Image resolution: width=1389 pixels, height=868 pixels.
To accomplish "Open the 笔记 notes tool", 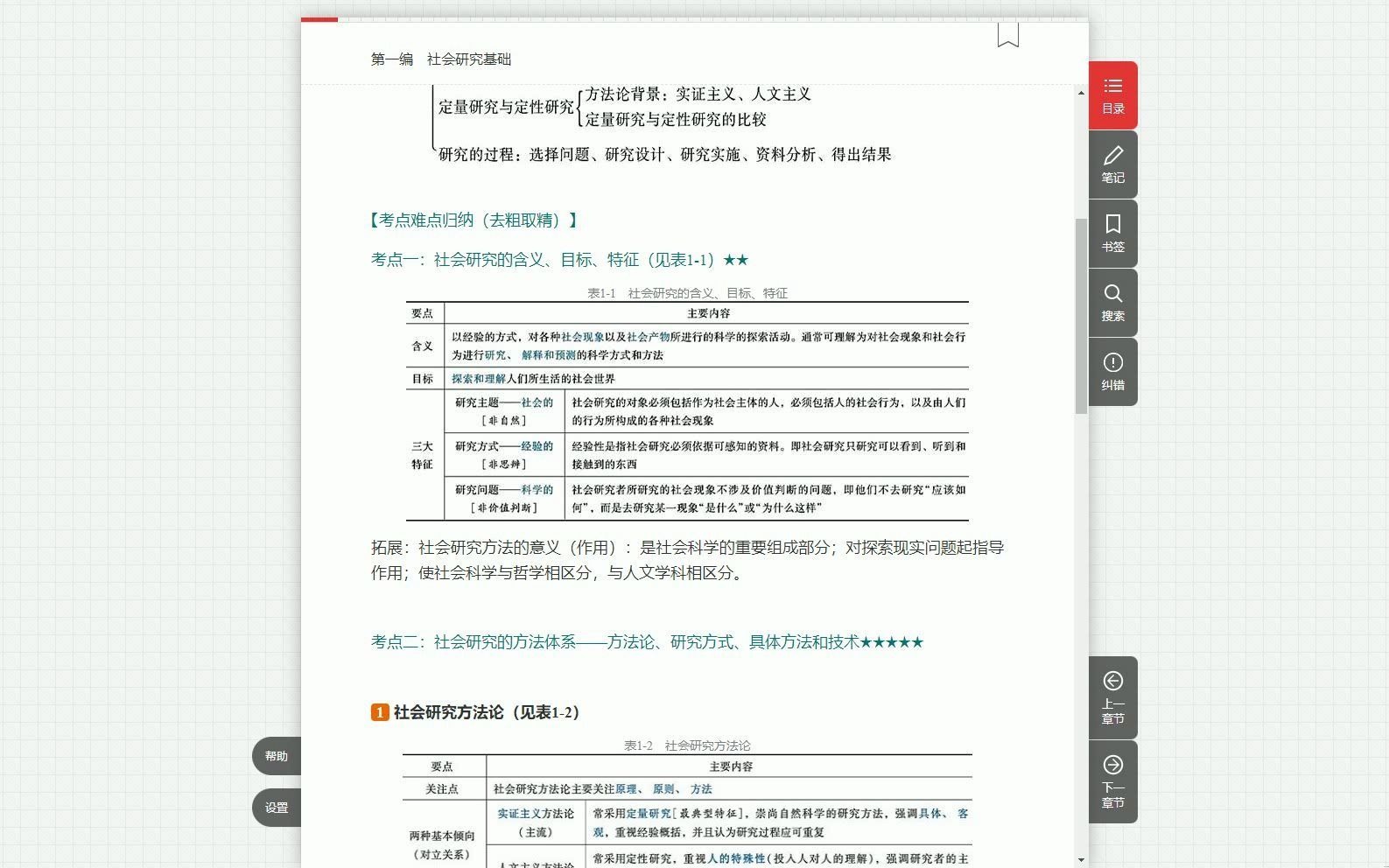I will 1112,164.
